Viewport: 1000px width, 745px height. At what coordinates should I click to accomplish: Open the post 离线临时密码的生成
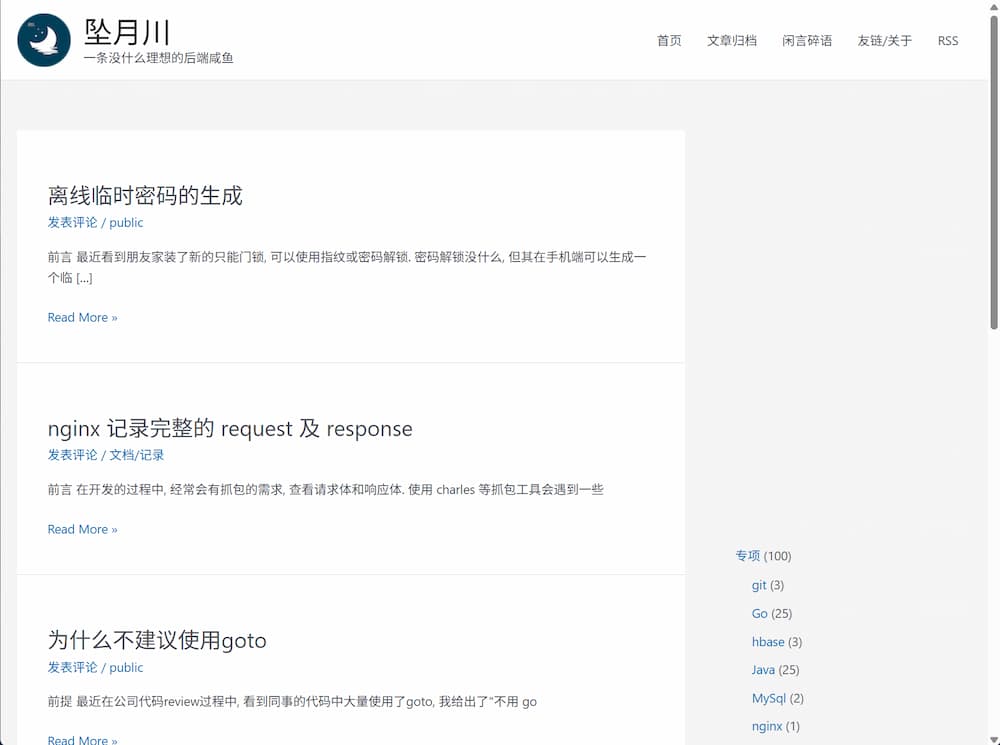tap(145, 195)
